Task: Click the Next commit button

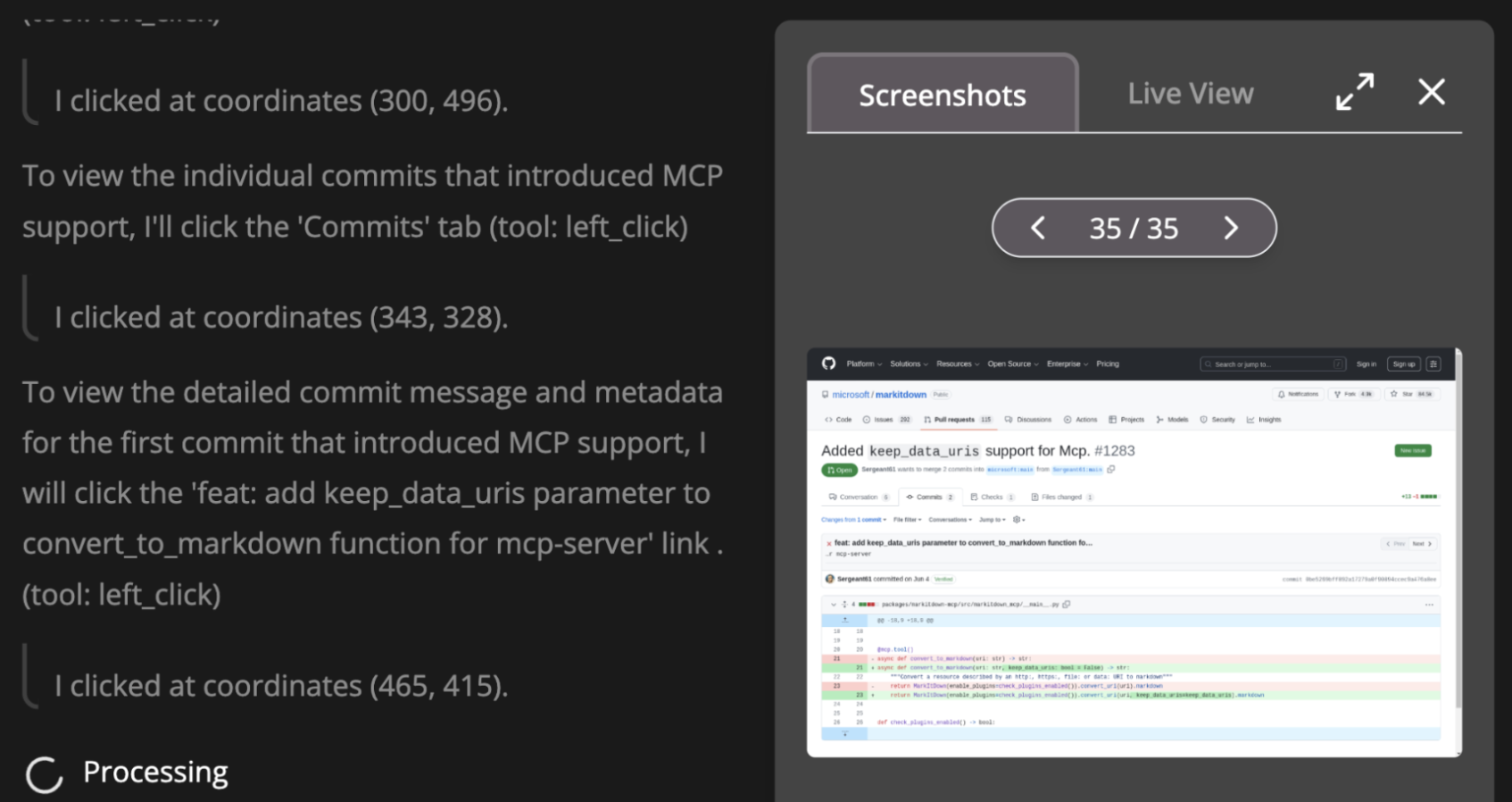Action: tap(1422, 544)
